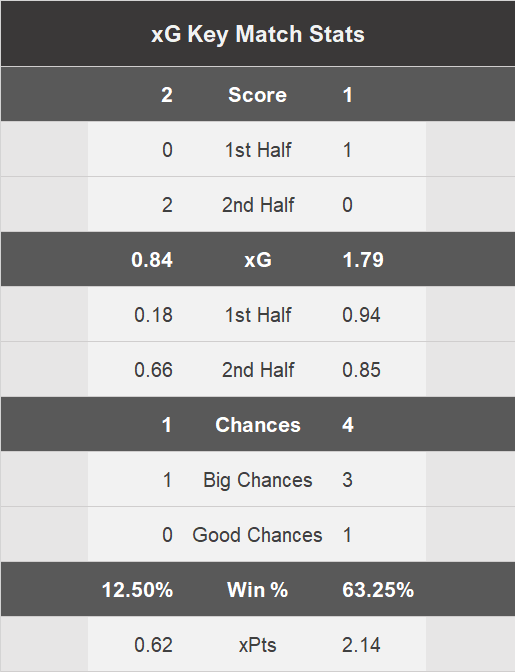The height and width of the screenshot is (672, 515).
Task: Select the xG header label
Action: (x=258, y=260)
